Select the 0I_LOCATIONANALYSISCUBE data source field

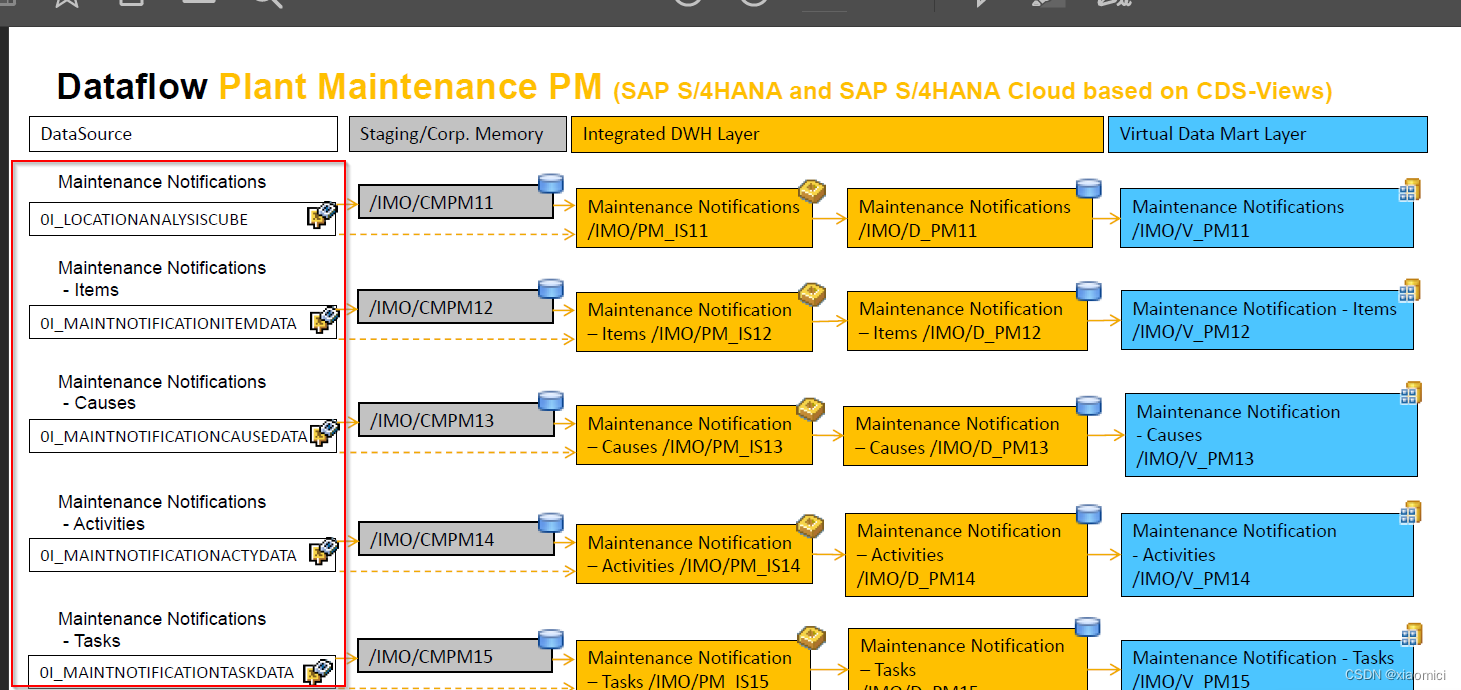(183, 219)
